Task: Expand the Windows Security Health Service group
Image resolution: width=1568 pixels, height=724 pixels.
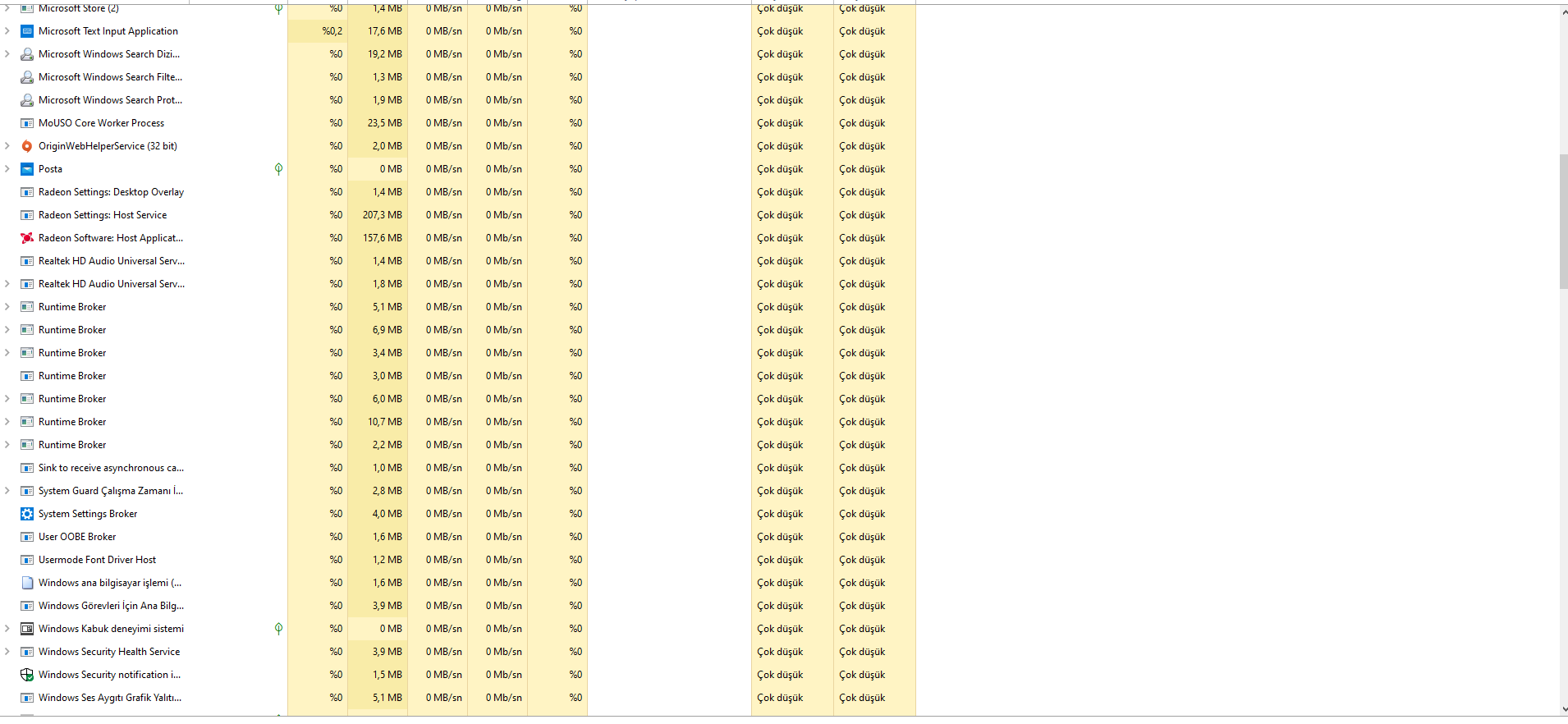Action: (x=7, y=652)
